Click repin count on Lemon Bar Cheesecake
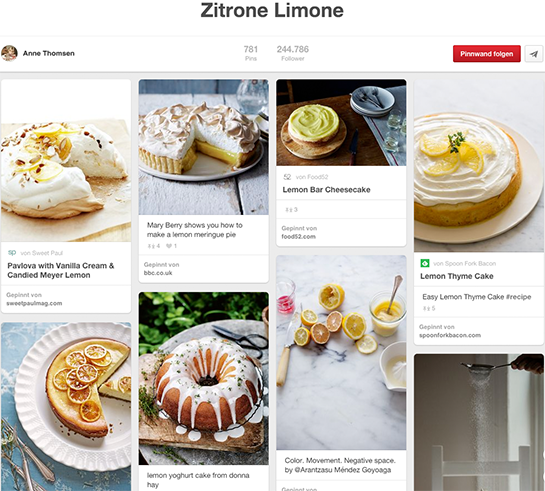The width and height of the screenshot is (545, 491). 291,210
